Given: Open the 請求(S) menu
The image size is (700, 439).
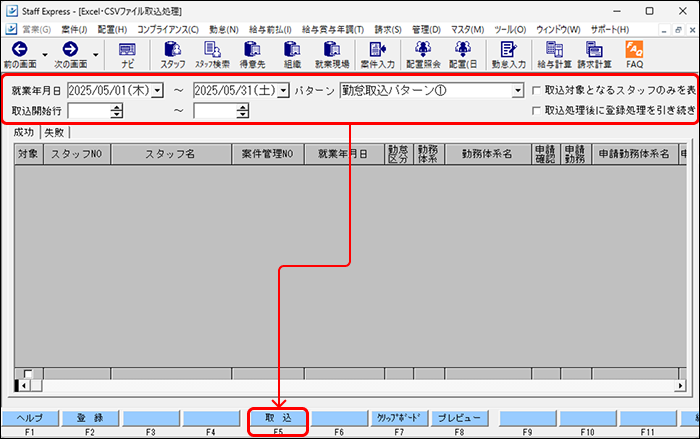Looking at the screenshot, I should pos(388,29).
